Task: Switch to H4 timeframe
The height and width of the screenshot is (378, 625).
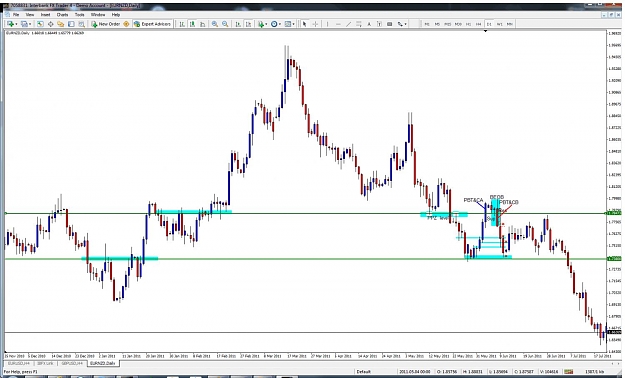Action: click(478, 24)
